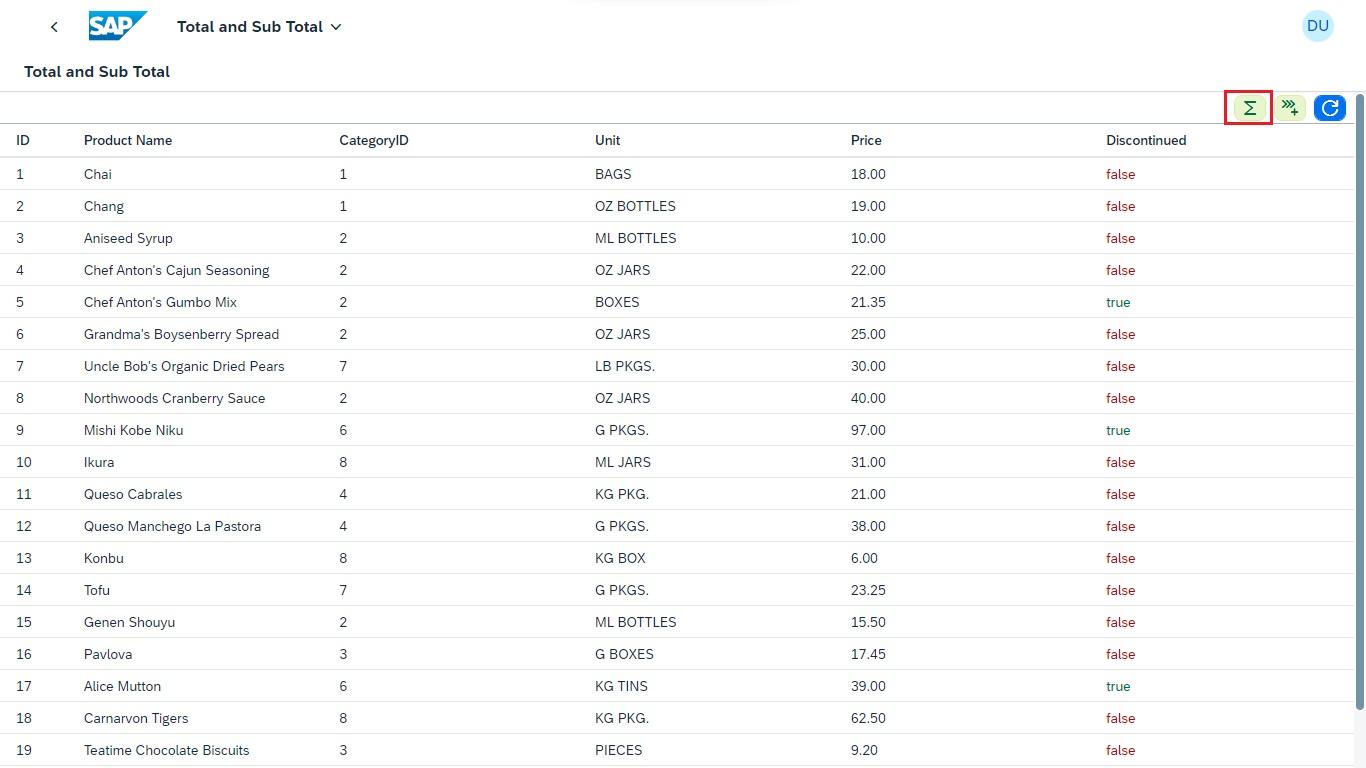The image size is (1366, 768).
Task: Select the Pavlova product row
Action: tap(108, 654)
